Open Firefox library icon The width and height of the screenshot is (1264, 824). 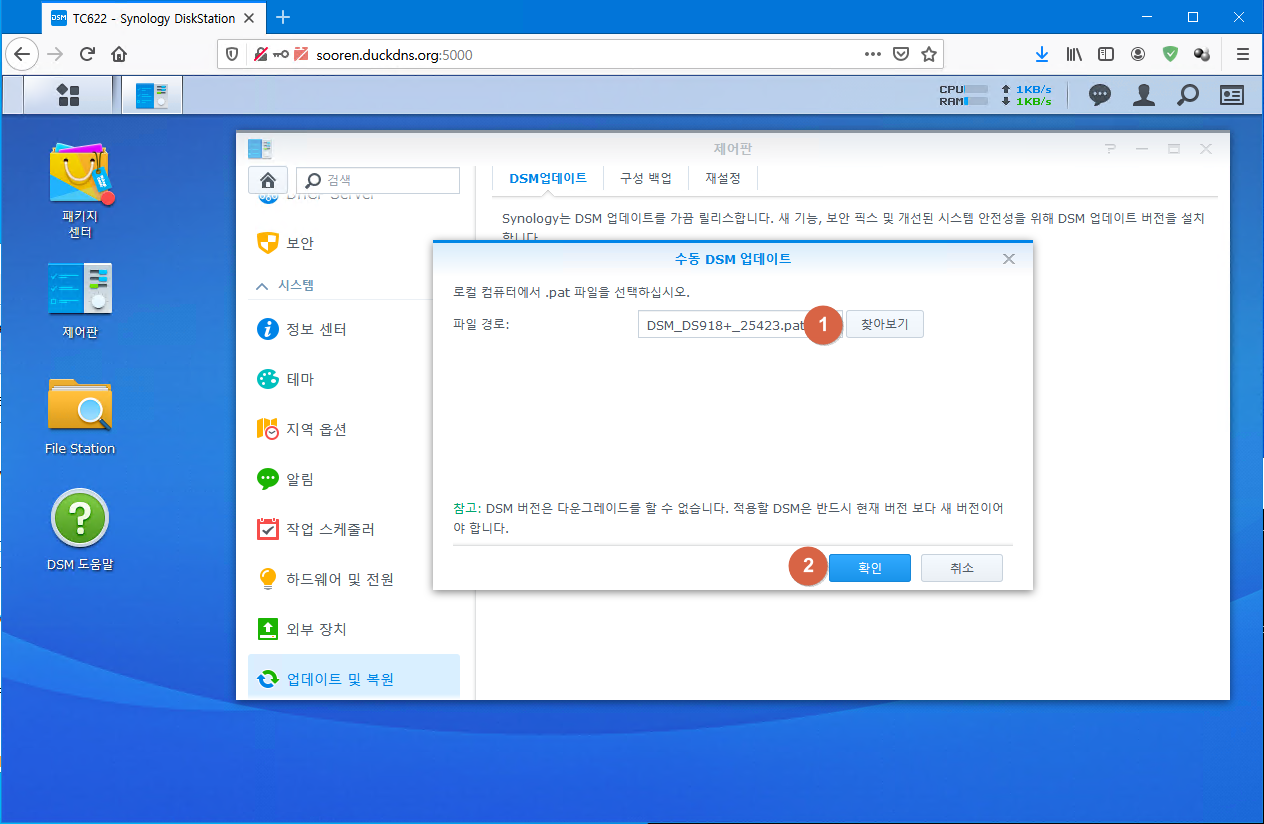(1074, 54)
